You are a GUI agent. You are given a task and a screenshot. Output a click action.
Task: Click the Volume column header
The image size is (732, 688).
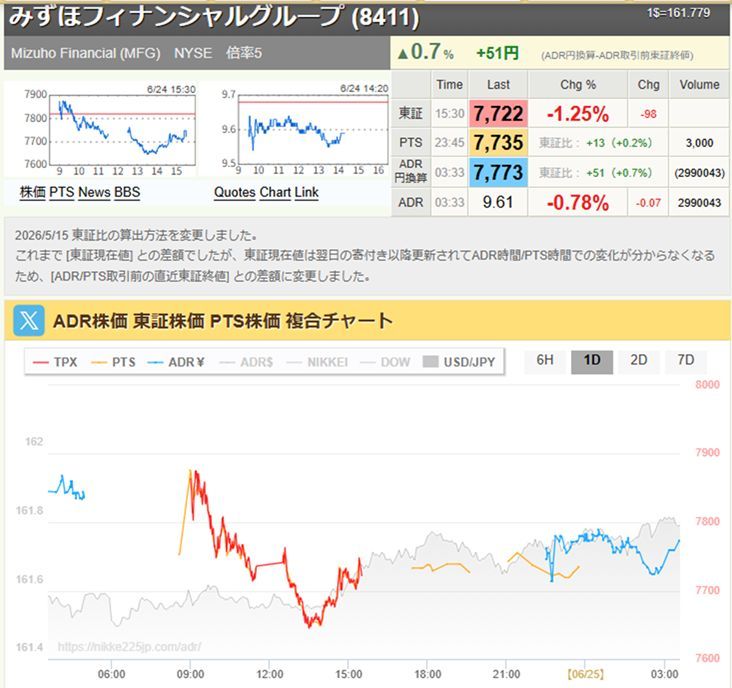pyautogui.click(x=699, y=84)
